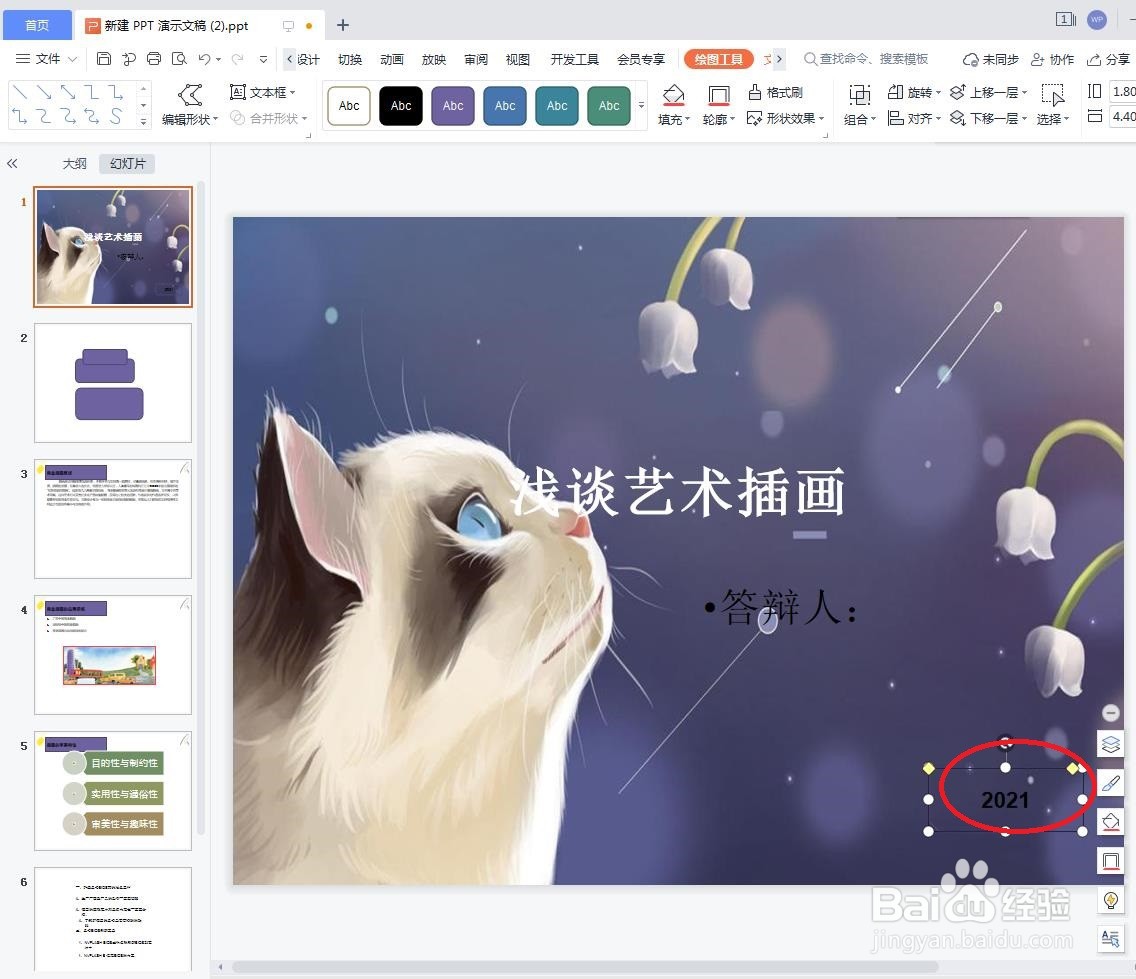Open the 会员专享 member tab
Screen dimensions: 1136x979
(x=641, y=59)
